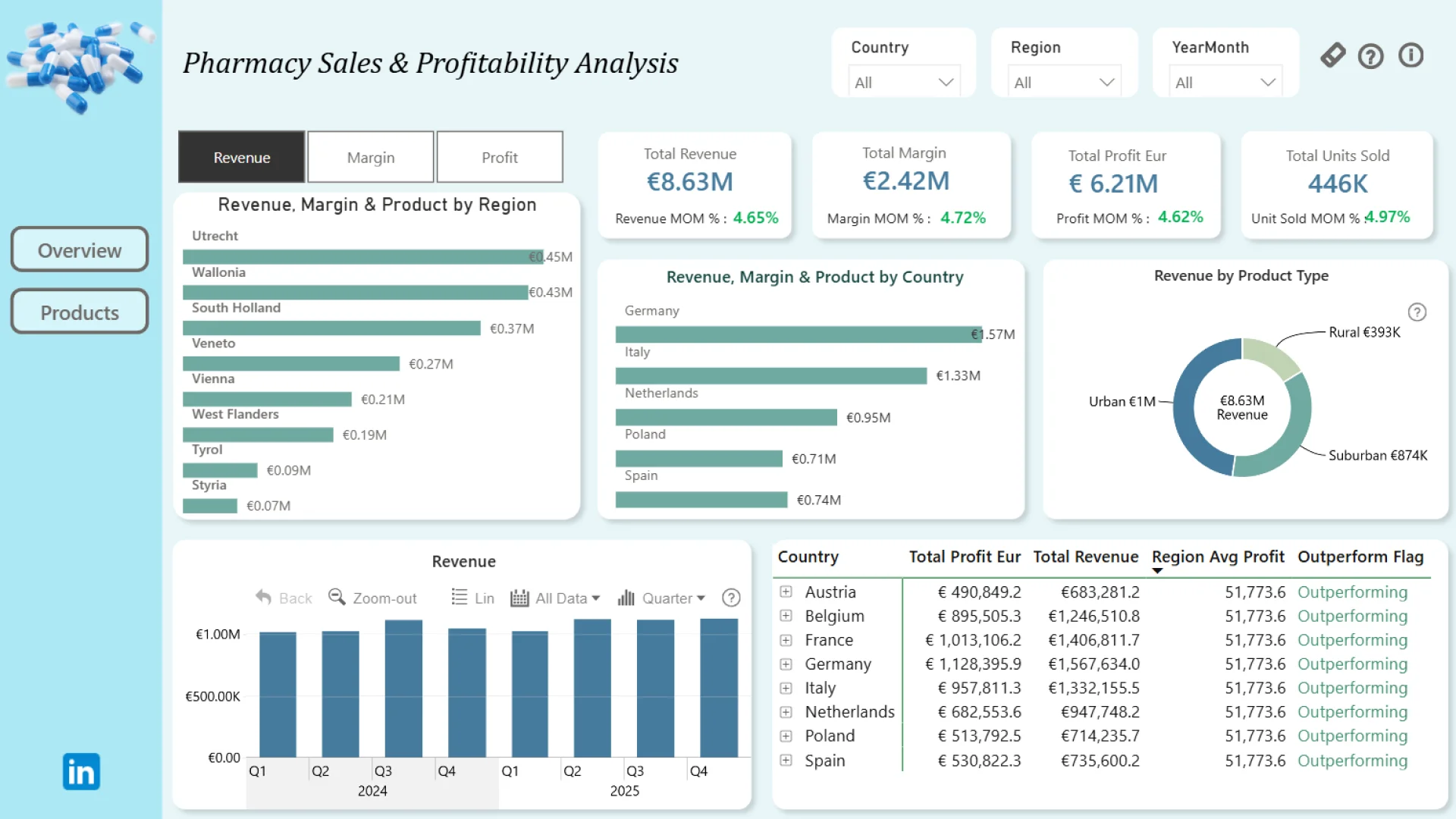Open the Country filter dropdown
Screen dimensions: 1456x819
point(904,82)
